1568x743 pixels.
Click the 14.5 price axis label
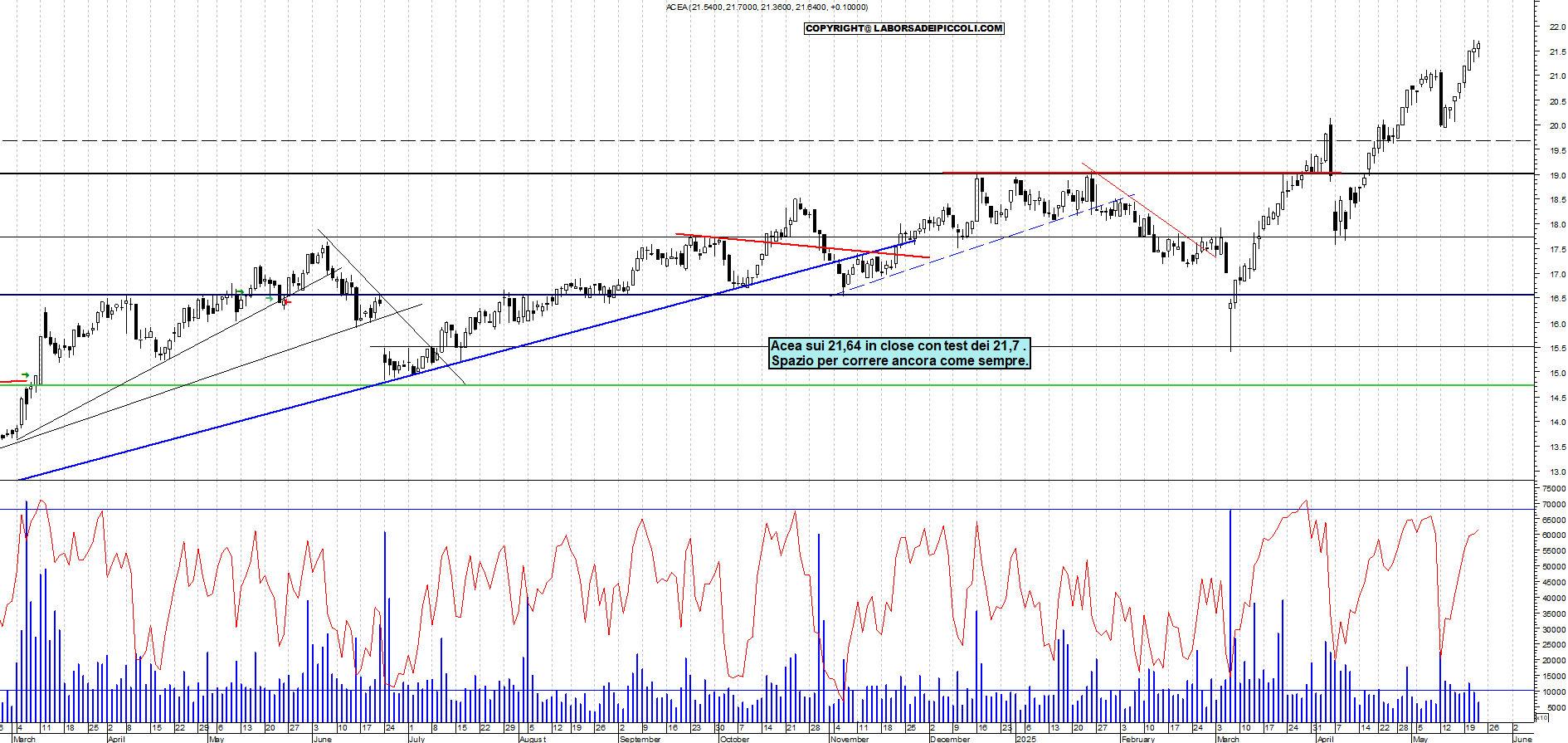pyautogui.click(x=1557, y=398)
